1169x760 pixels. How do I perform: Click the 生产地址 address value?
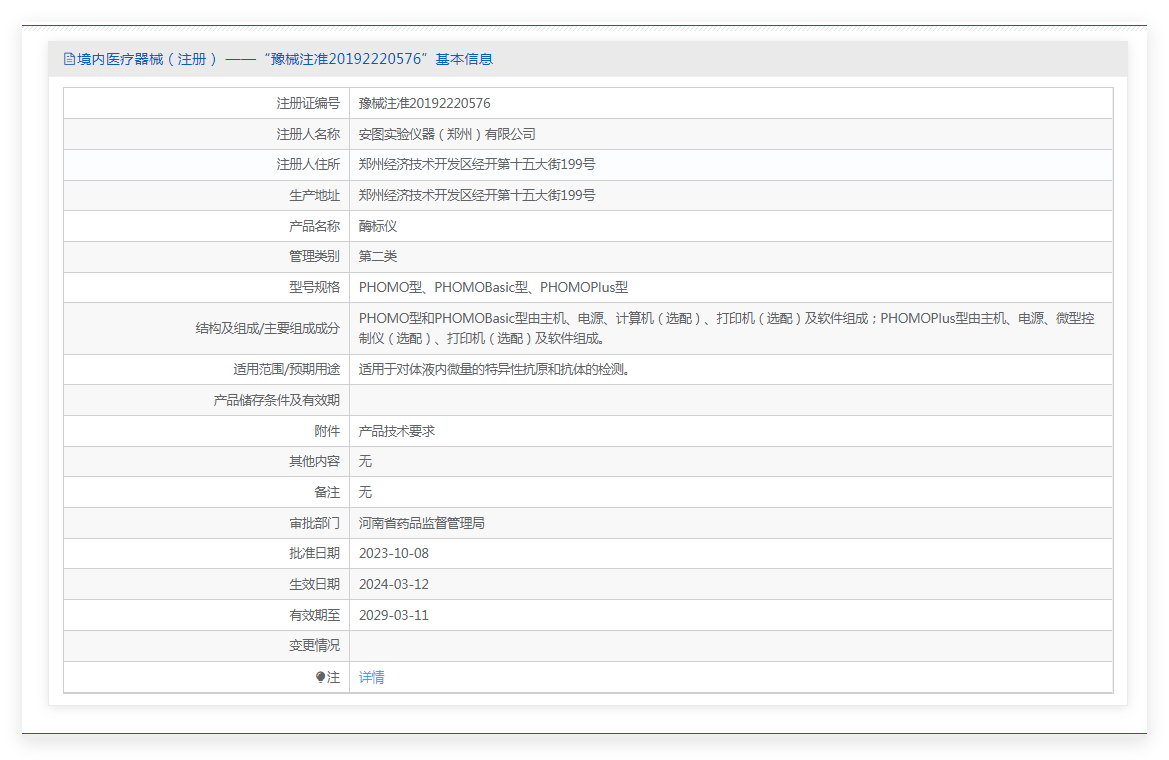(x=476, y=195)
